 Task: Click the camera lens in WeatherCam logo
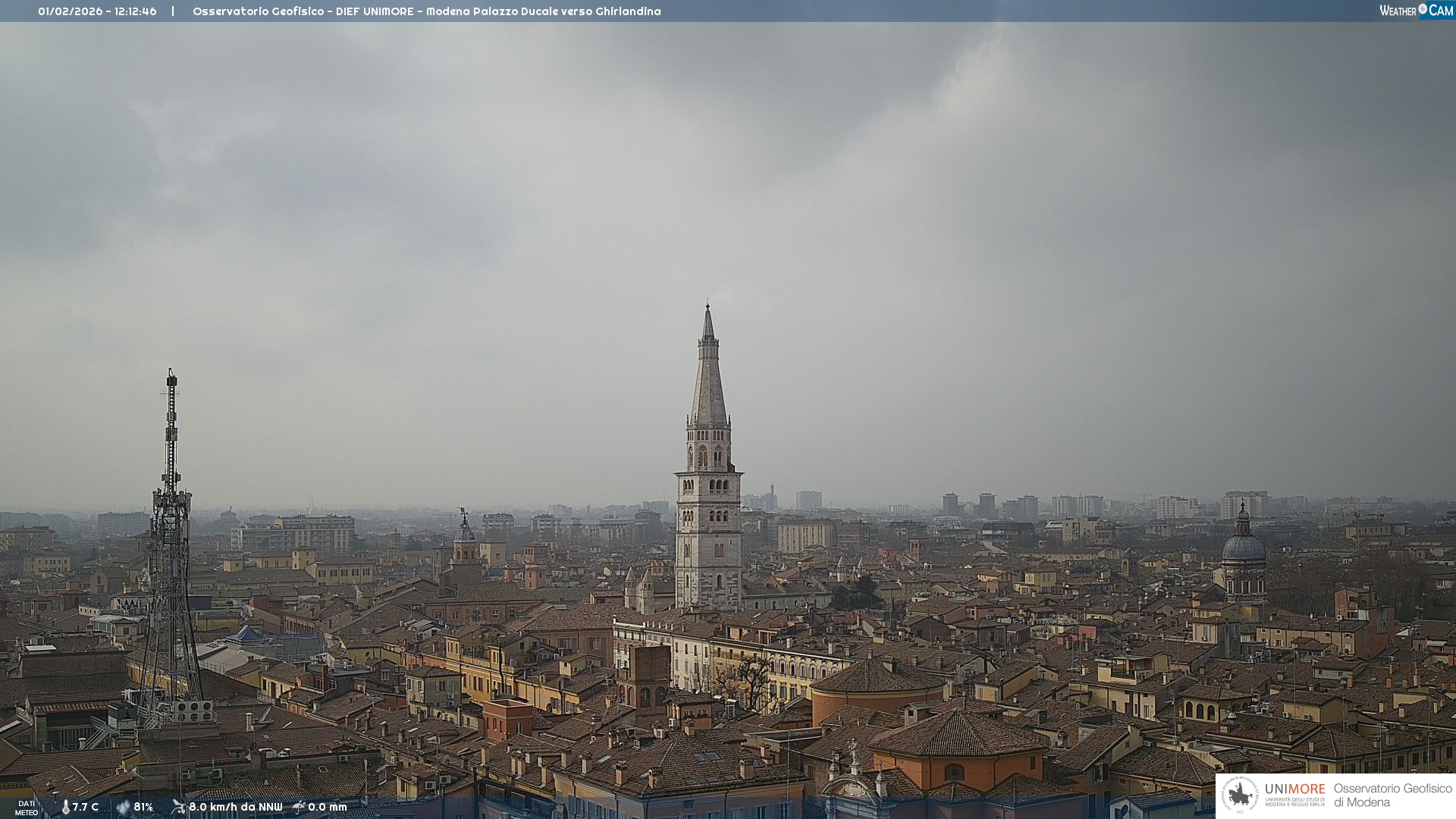coord(1423,9)
